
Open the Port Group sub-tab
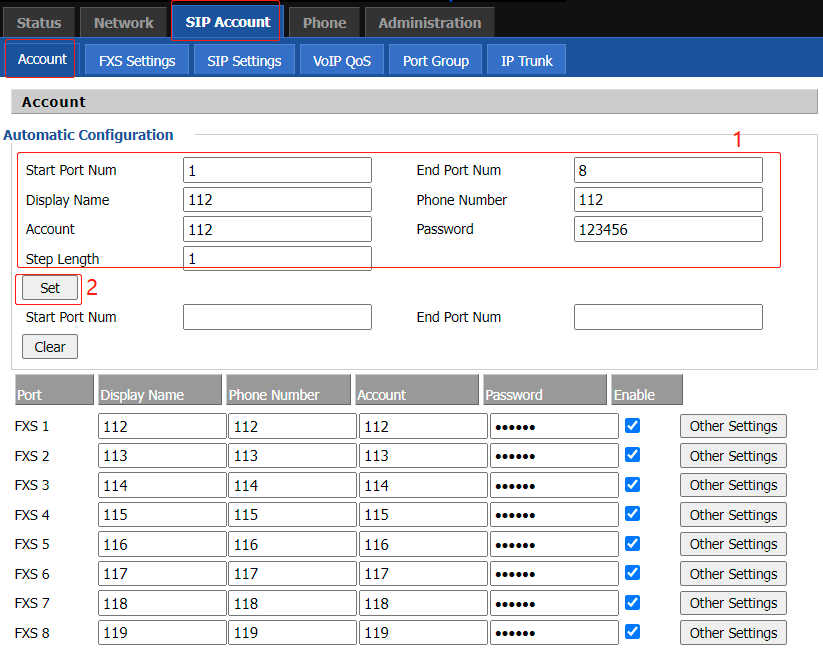pos(436,60)
